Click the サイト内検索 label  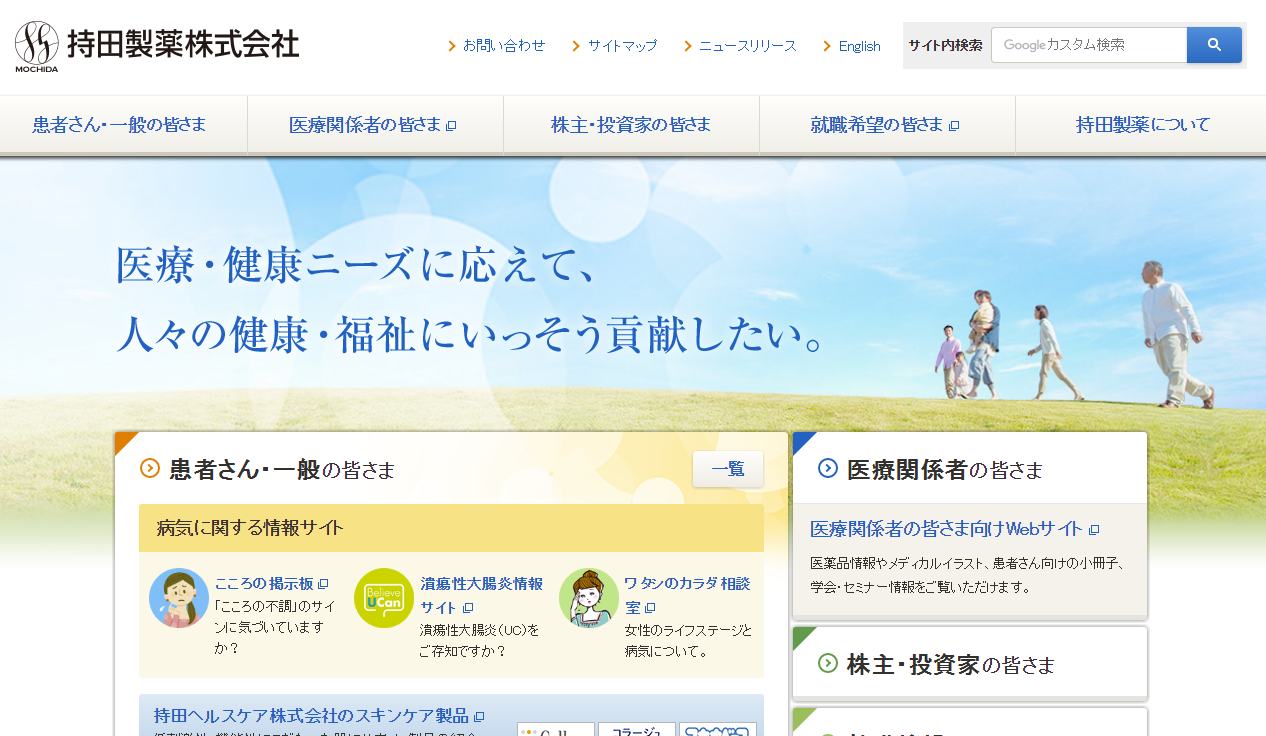(x=945, y=45)
